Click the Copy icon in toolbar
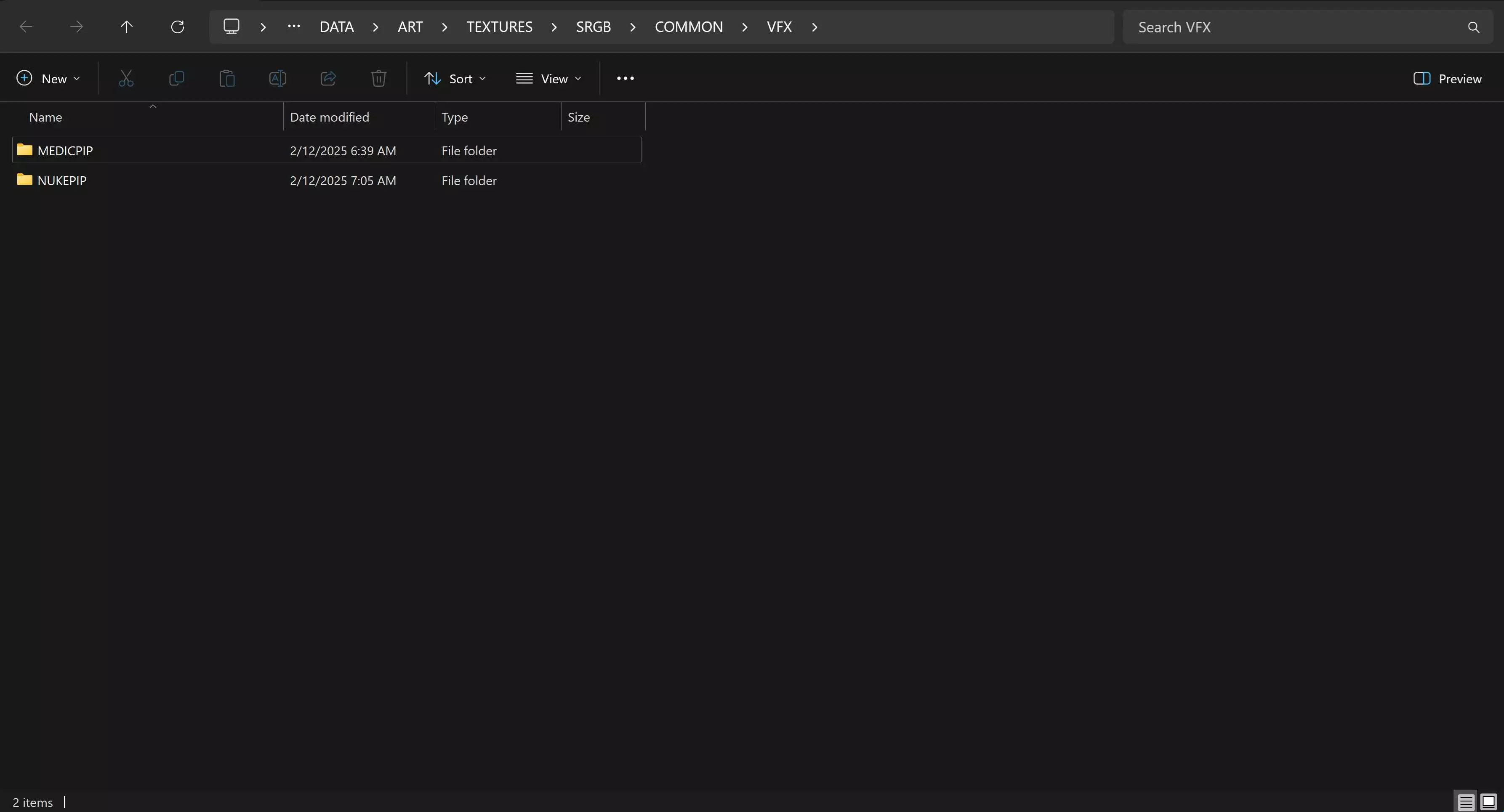The width and height of the screenshot is (1504, 812). pyautogui.click(x=176, y=78)
